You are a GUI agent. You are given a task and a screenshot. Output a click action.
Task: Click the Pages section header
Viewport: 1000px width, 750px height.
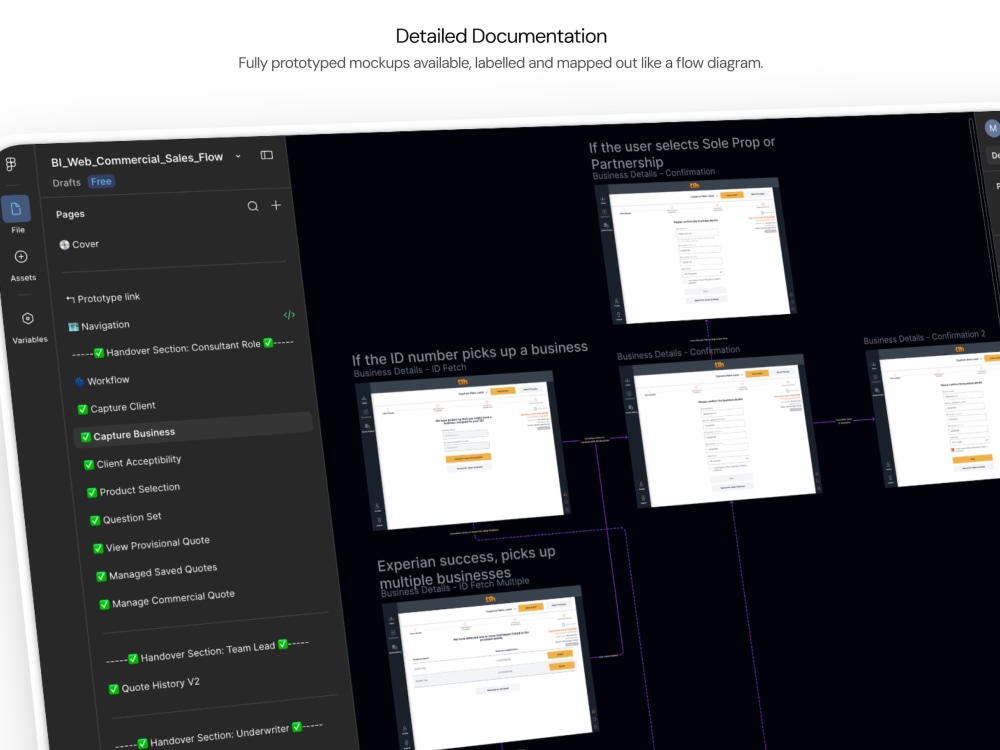[x=70, y=214]
